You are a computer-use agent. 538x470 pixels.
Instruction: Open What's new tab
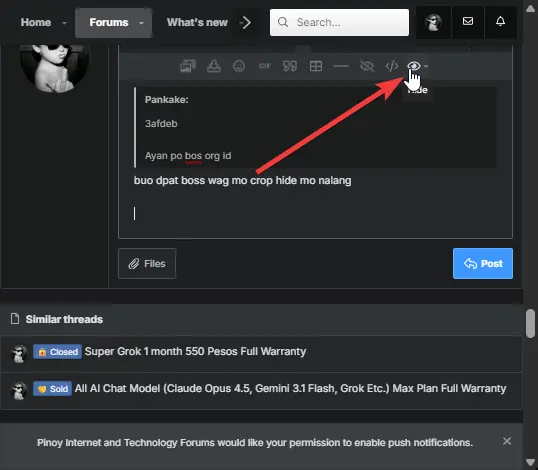click(197, 22)
